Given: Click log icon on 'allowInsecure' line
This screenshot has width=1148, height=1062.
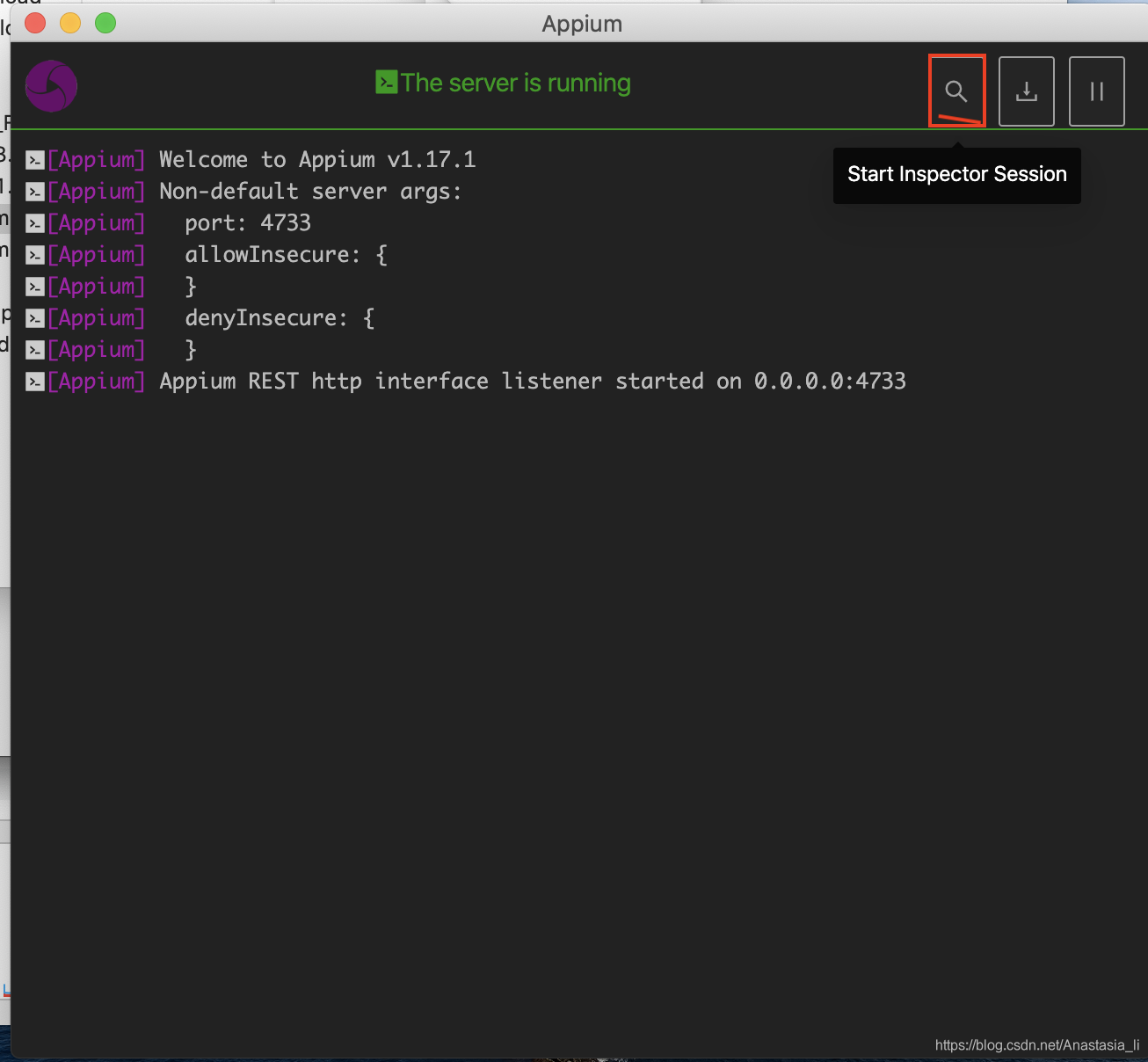Looking at the screenshot, I should (35, 255).
